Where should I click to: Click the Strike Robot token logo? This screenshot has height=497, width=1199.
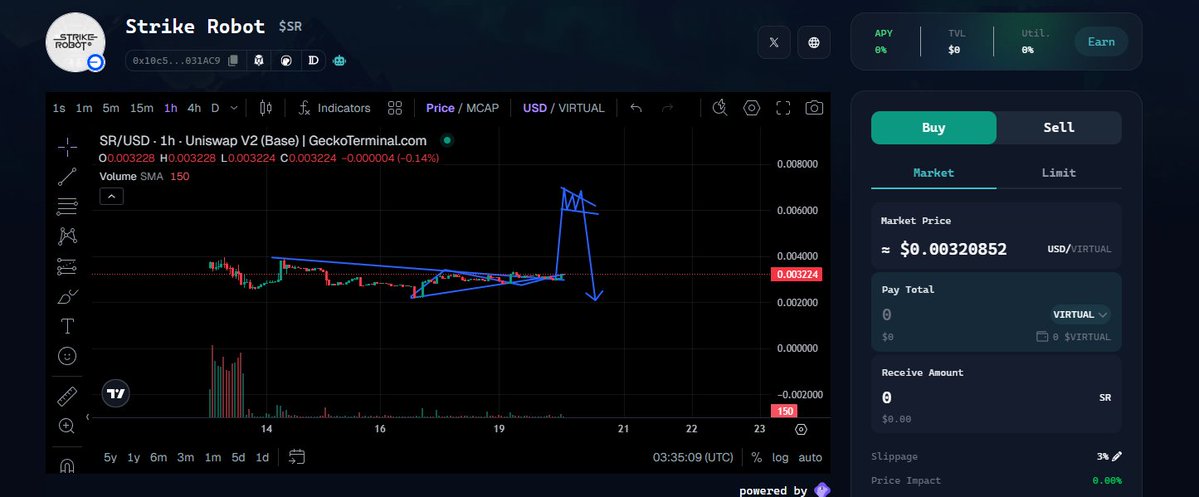coord(76,42)
